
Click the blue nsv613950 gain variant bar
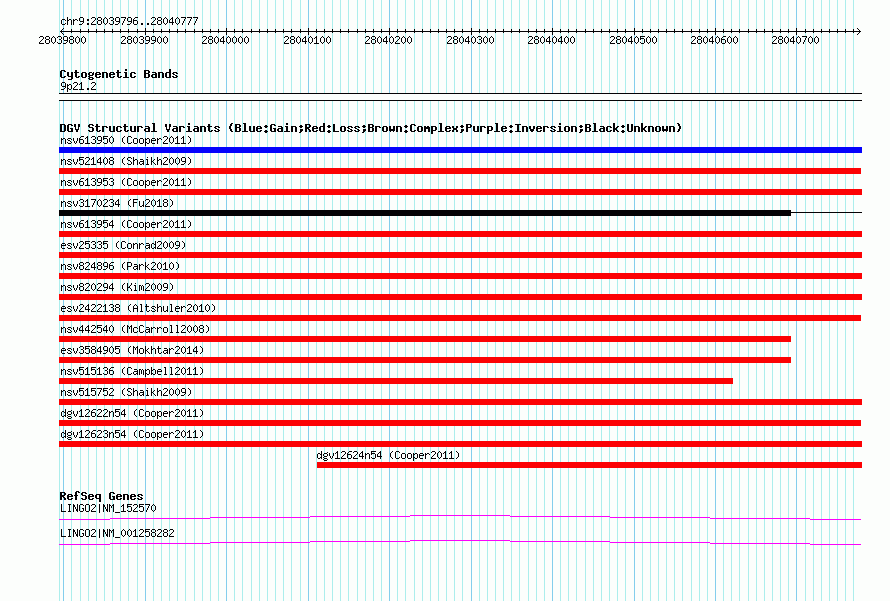point(460,150)
